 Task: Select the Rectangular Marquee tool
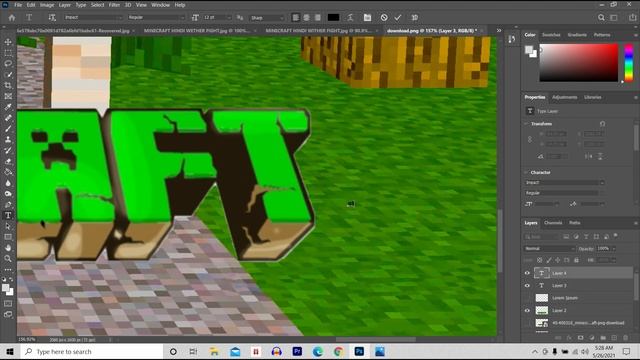[8, 53]
